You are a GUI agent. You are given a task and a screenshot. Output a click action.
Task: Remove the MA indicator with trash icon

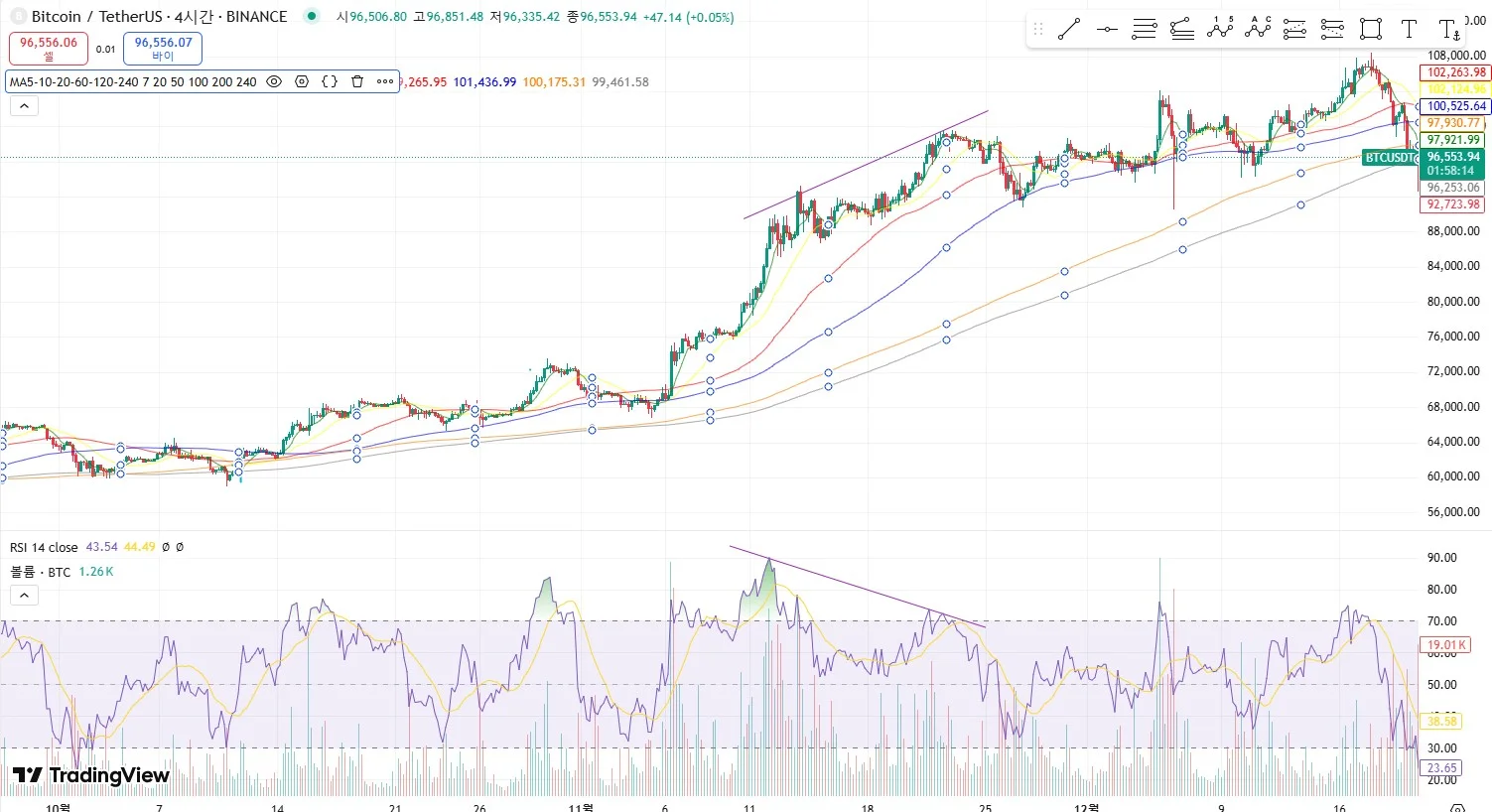tap(357, 81)
